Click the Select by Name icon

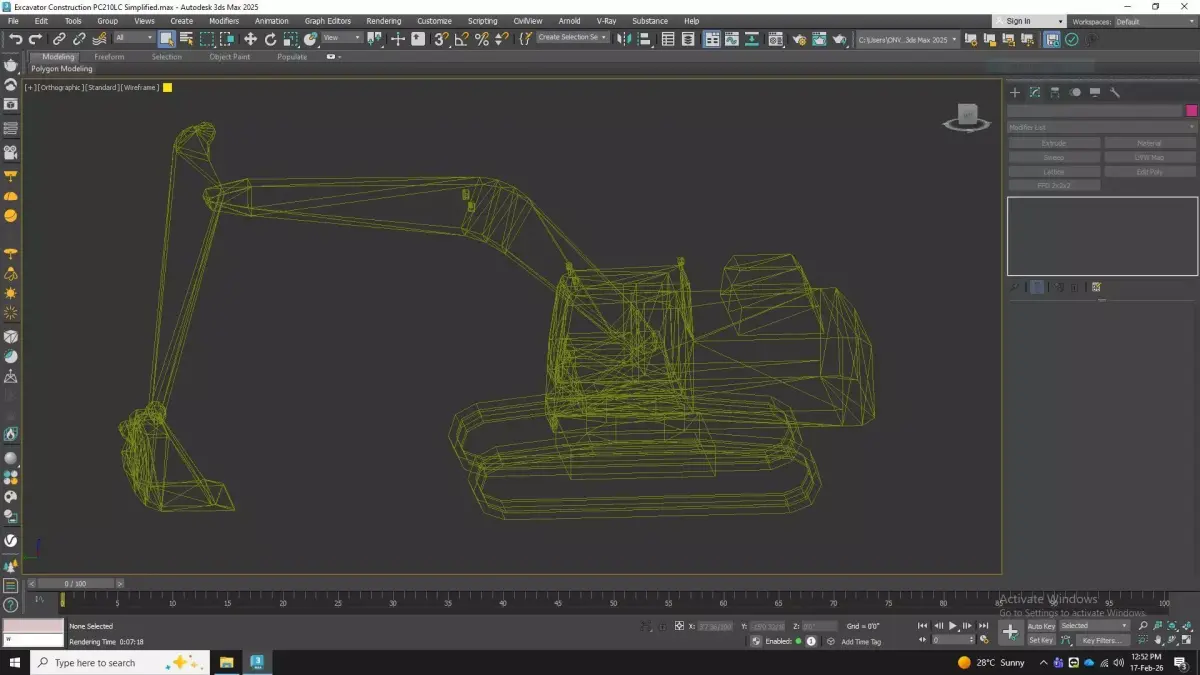click(186, 39)
